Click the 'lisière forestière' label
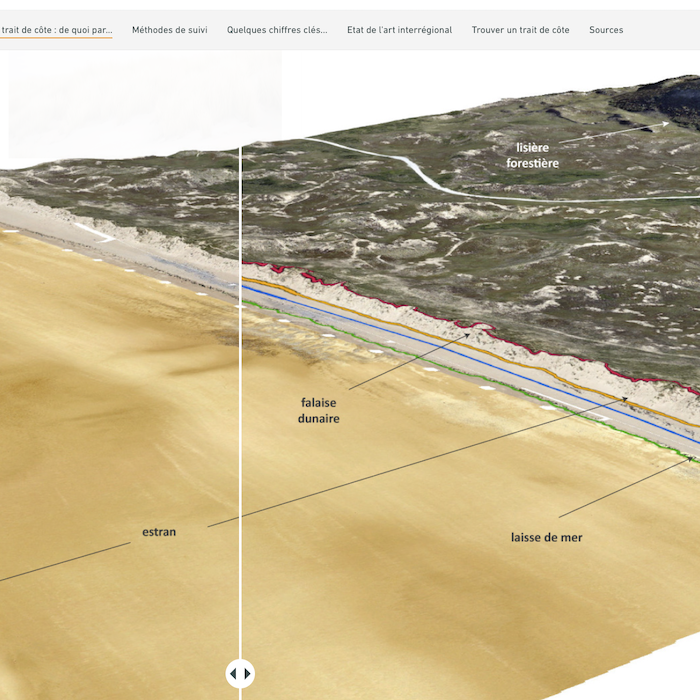This screenshot has width=700, height=700. click(532, 155)
